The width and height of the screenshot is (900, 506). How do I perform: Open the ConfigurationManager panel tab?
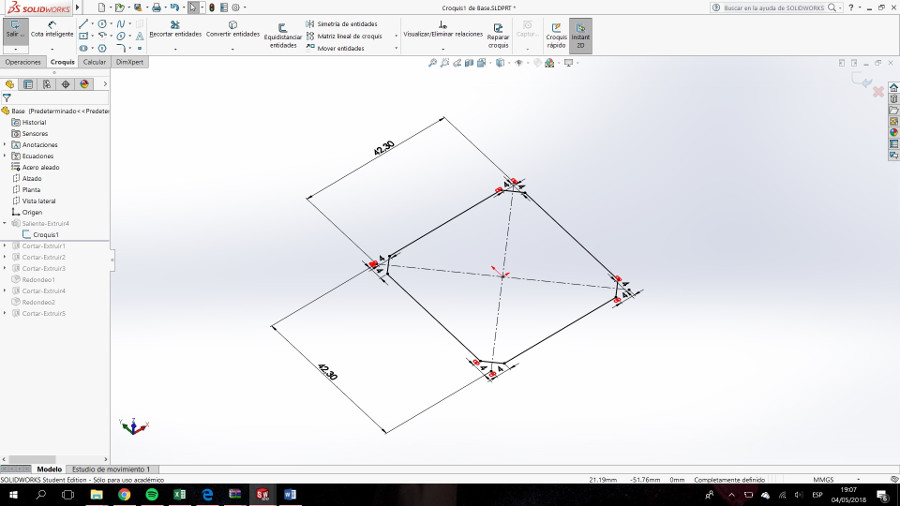tap(46, 84)
